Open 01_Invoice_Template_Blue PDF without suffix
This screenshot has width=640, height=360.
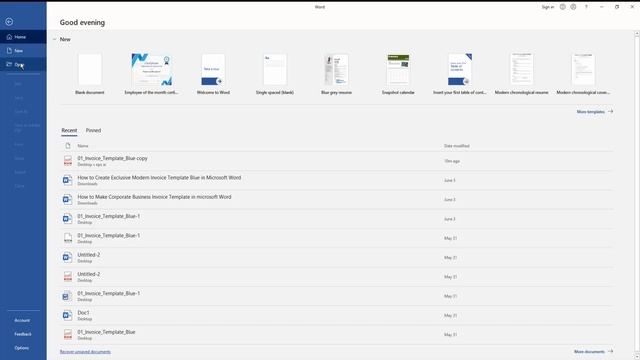[336, 334]
